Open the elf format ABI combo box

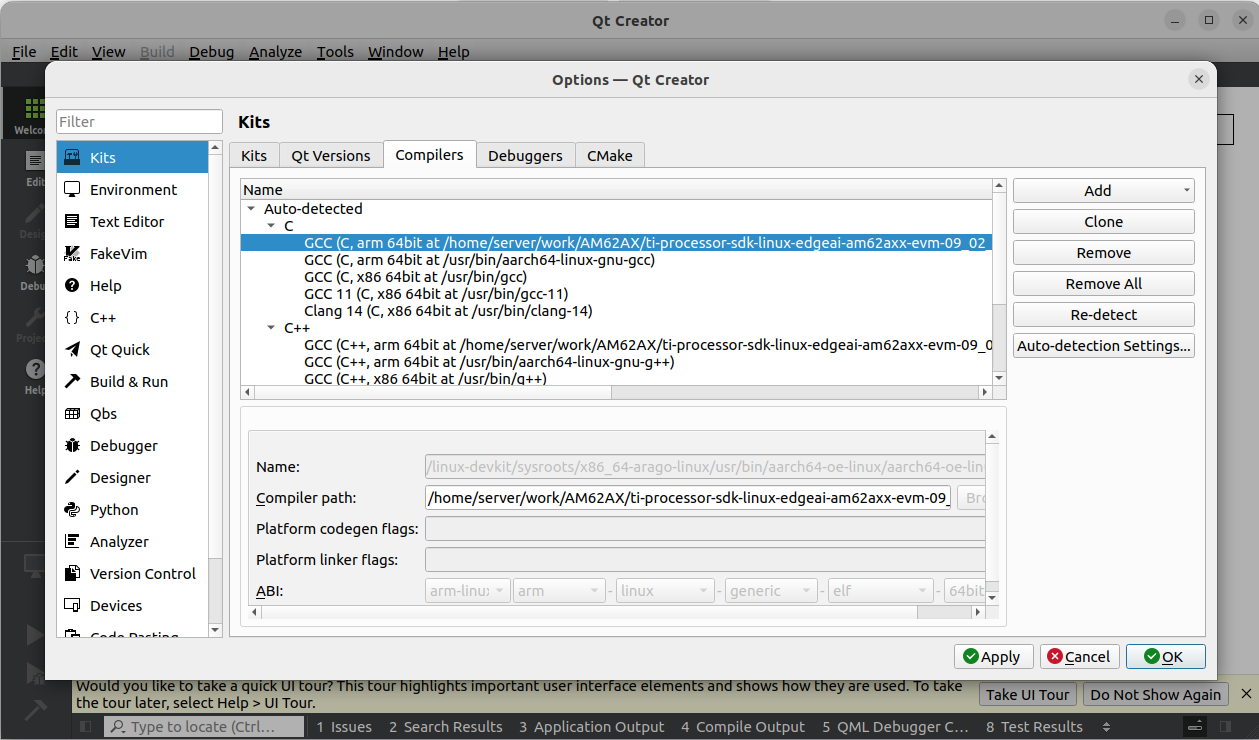pos(881,591)
